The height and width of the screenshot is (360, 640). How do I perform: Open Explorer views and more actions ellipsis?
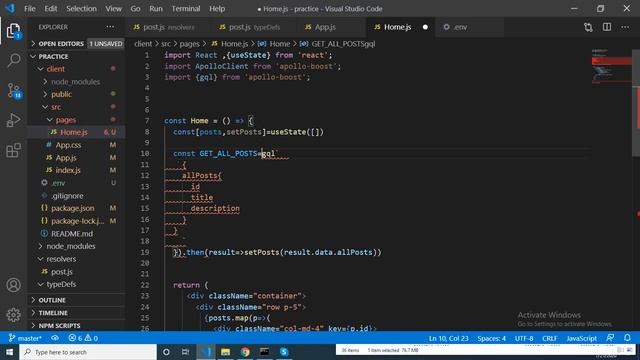point(110,27)
